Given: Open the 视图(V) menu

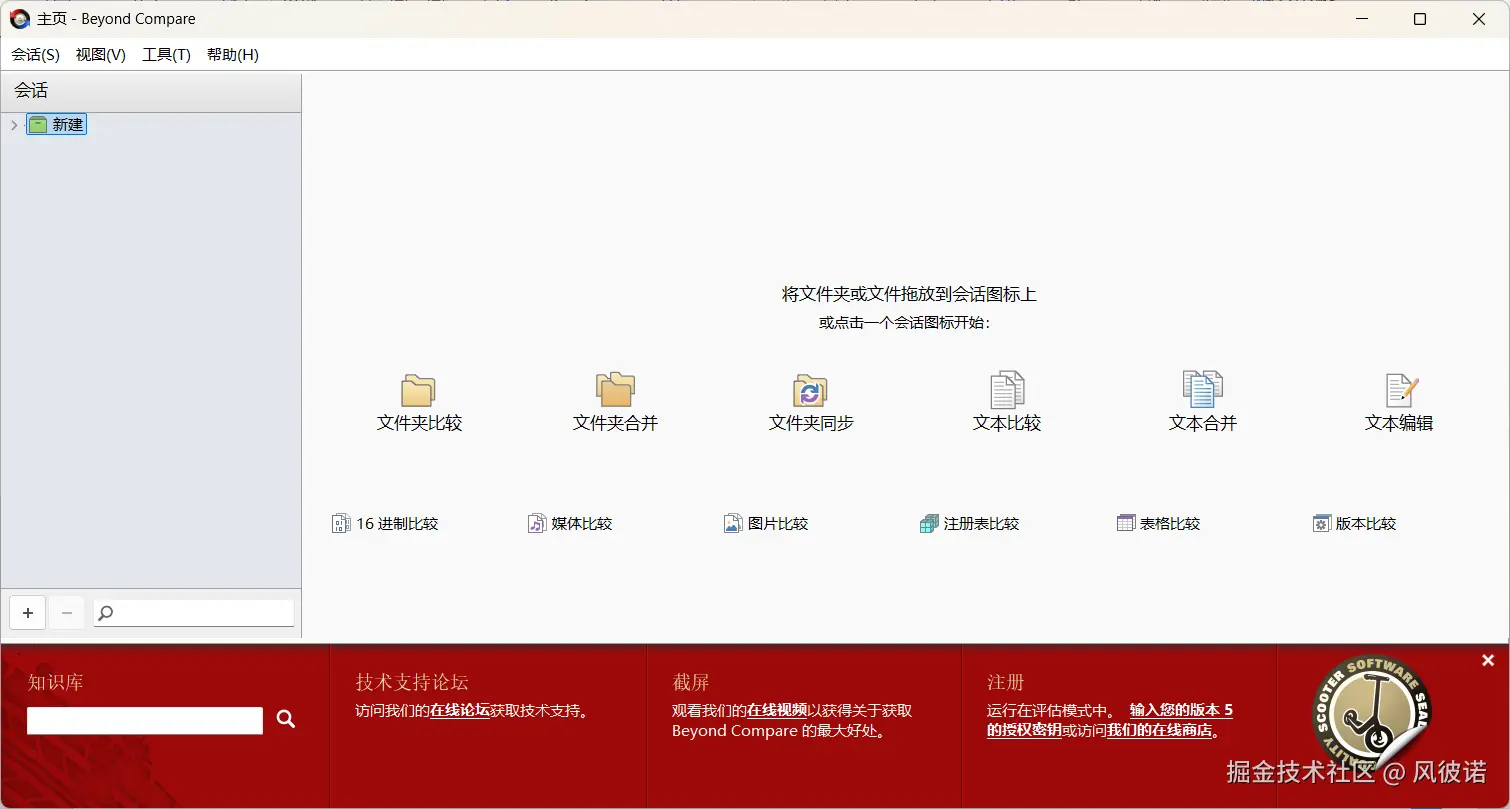Looking at the screenshot, I should click(101, 55).
